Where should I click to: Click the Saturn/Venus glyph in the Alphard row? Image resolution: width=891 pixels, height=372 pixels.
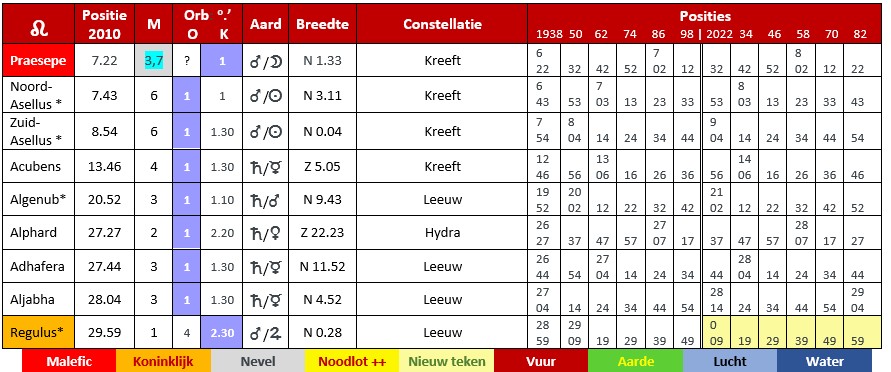pyautogui.click(x=266, y=233)
